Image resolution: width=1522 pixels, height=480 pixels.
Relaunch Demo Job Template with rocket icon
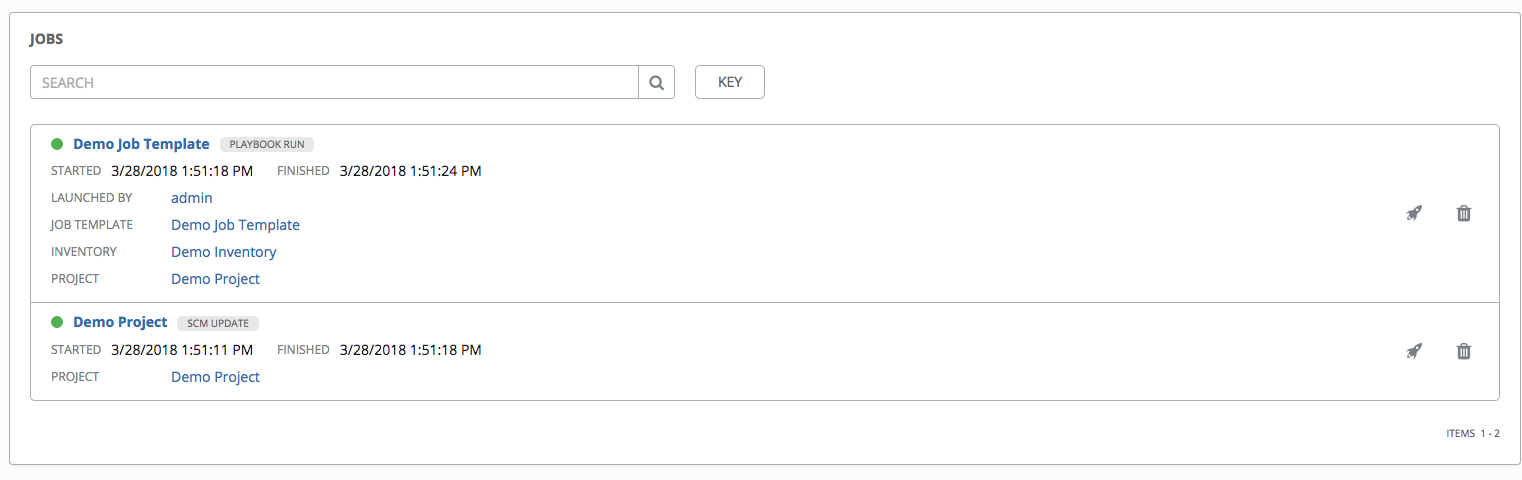(1414, 213)
